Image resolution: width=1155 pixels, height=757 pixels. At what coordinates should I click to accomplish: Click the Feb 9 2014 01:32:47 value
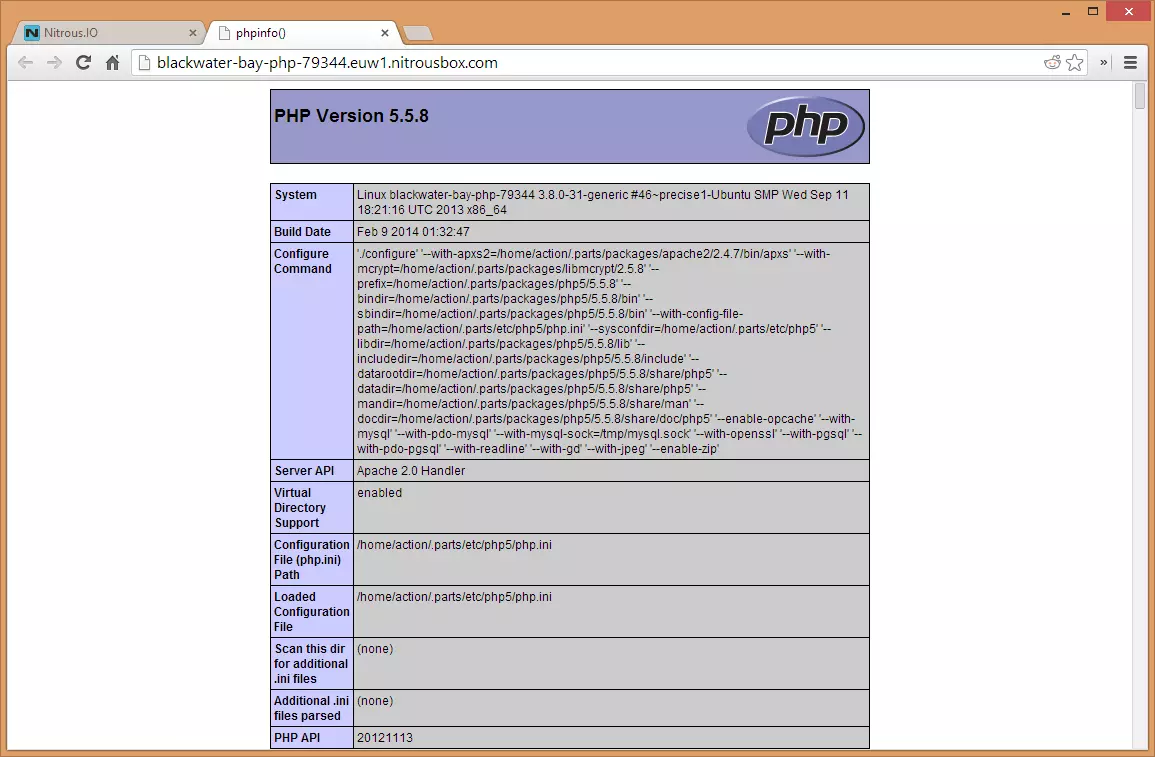413,231
